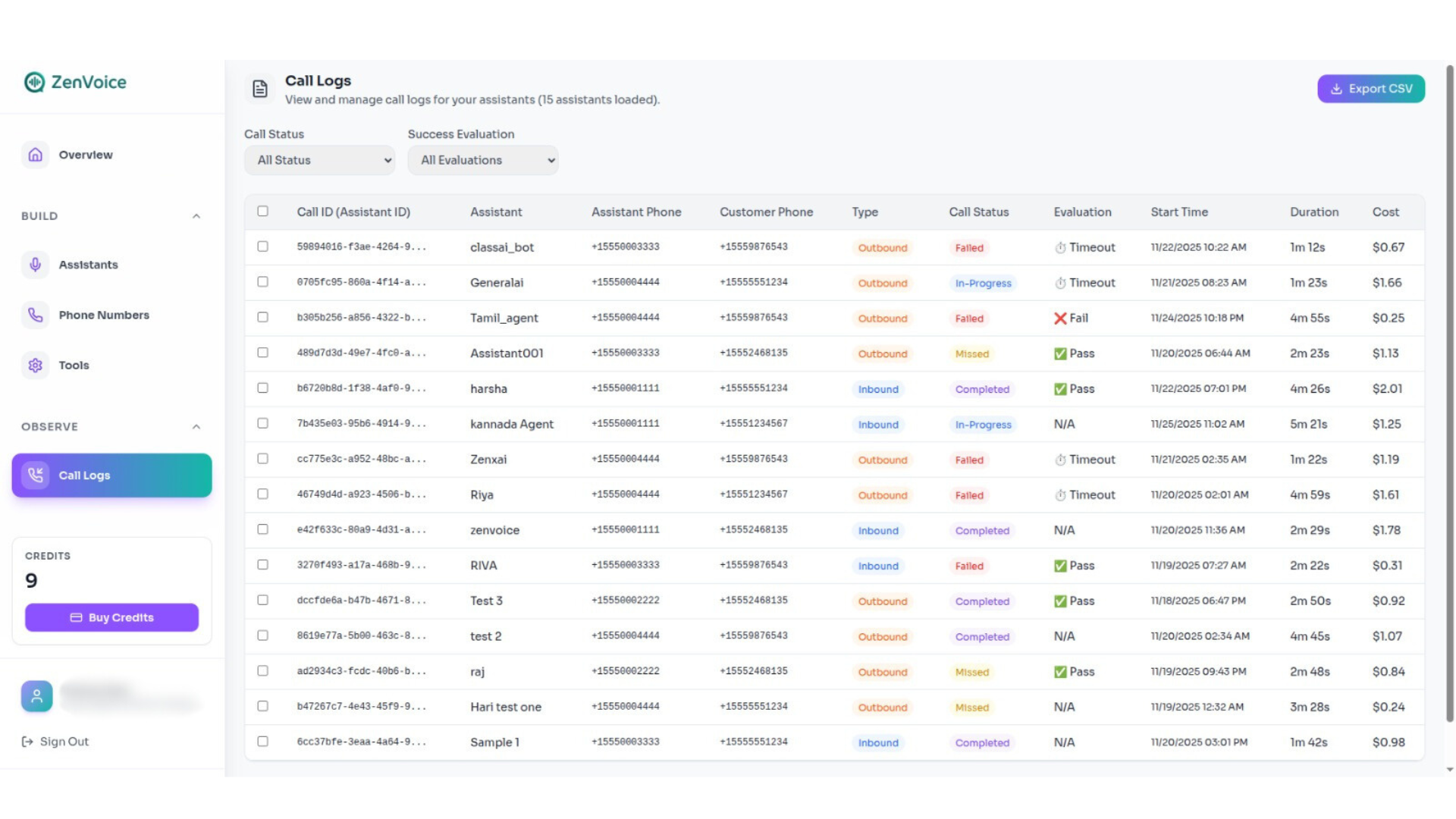Collapse the OBSERVE section chevron
Viewport: 1456px width, 819px height.
tap(196, 427)
